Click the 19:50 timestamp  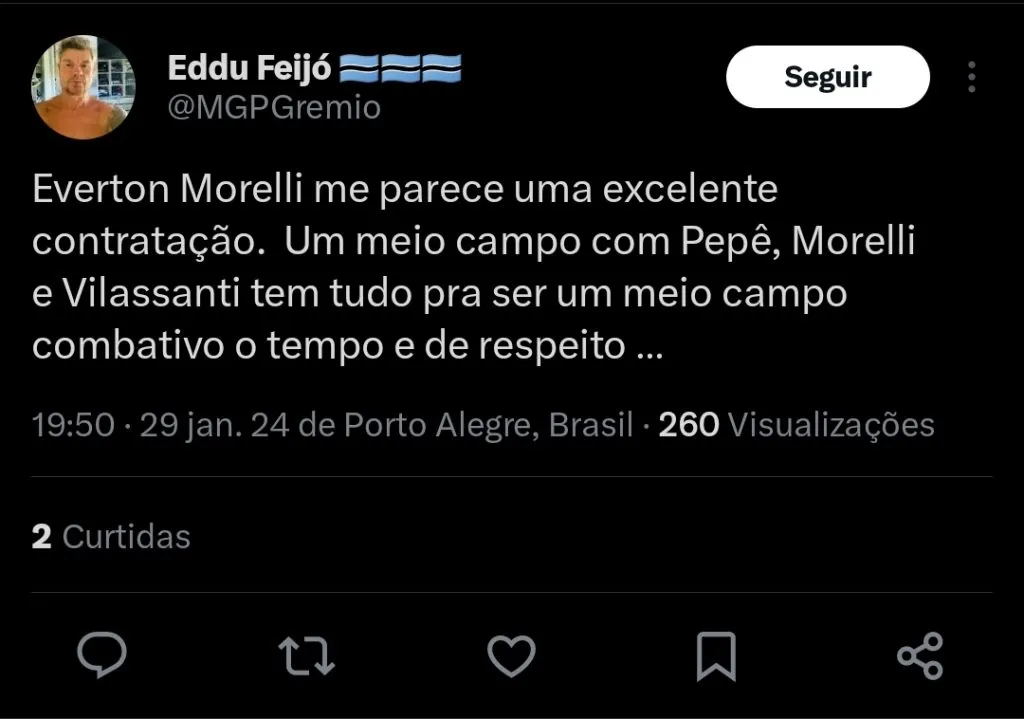(x=73, y=425)
